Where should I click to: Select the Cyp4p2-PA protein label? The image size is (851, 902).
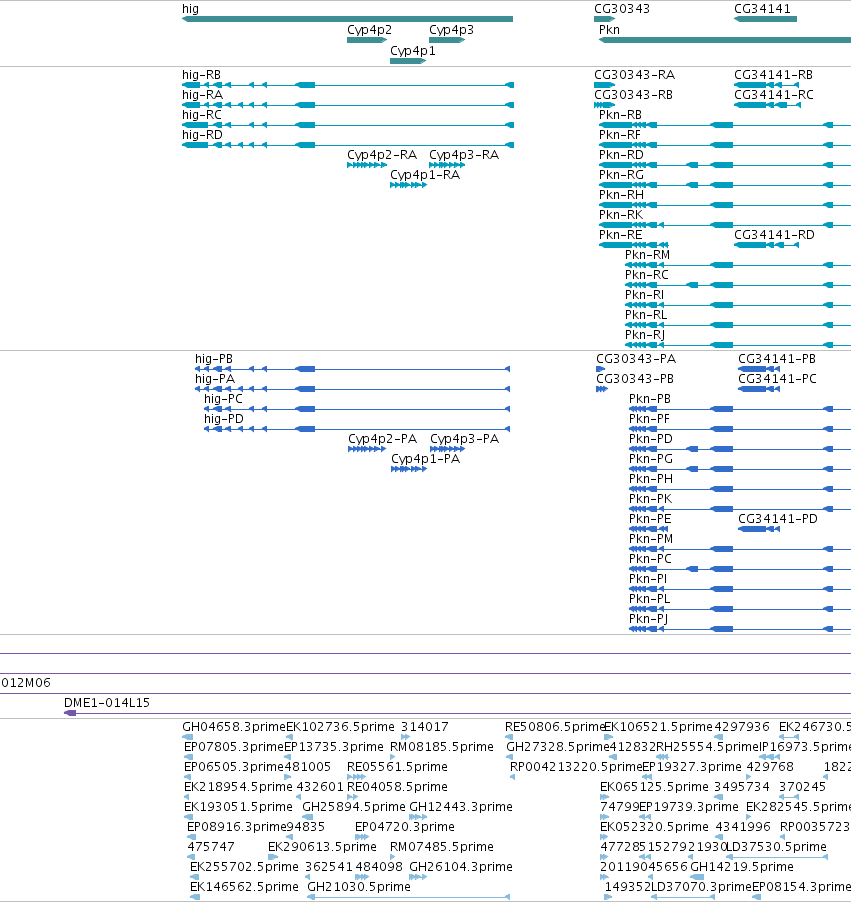click(383, 439)
